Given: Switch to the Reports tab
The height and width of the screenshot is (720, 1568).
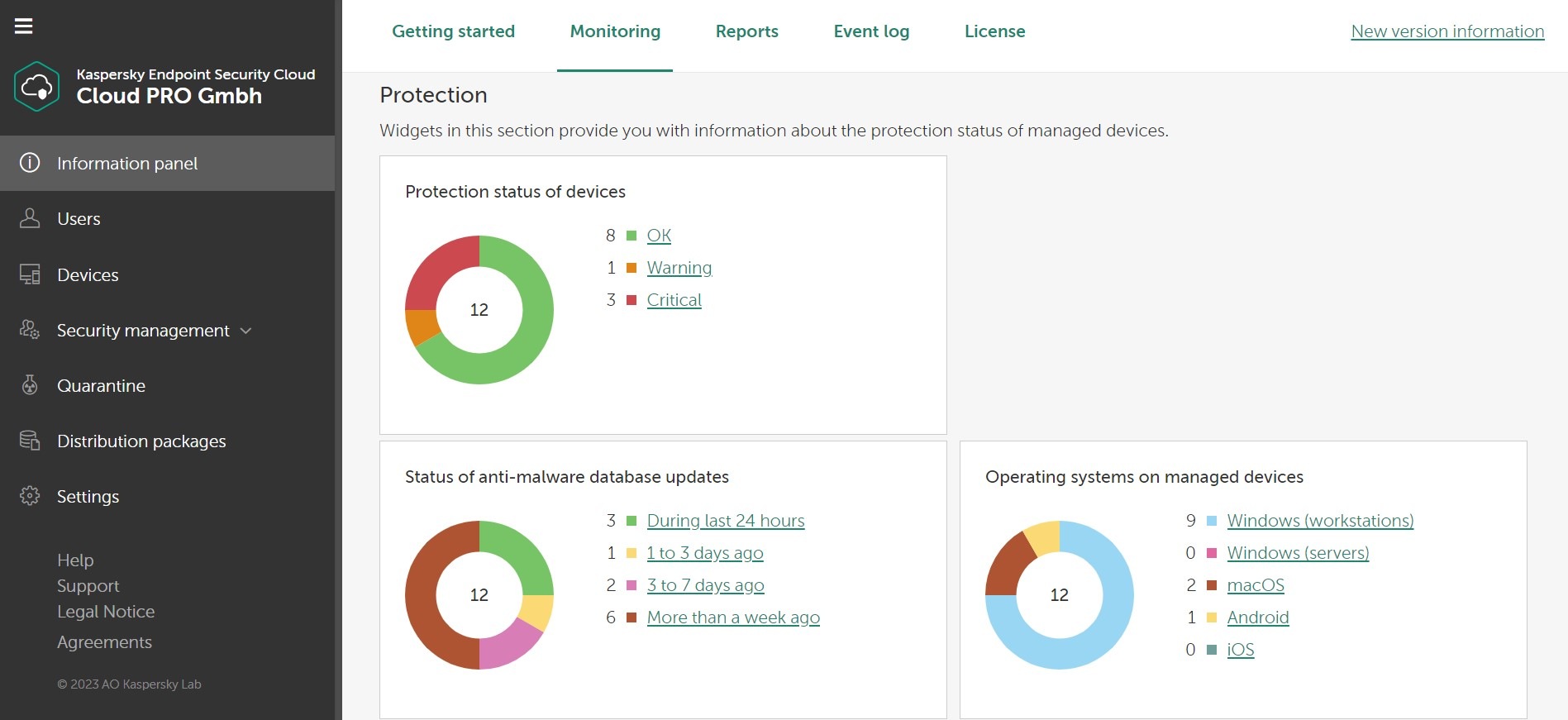Looking at the screenshot, I should point(746,31).
